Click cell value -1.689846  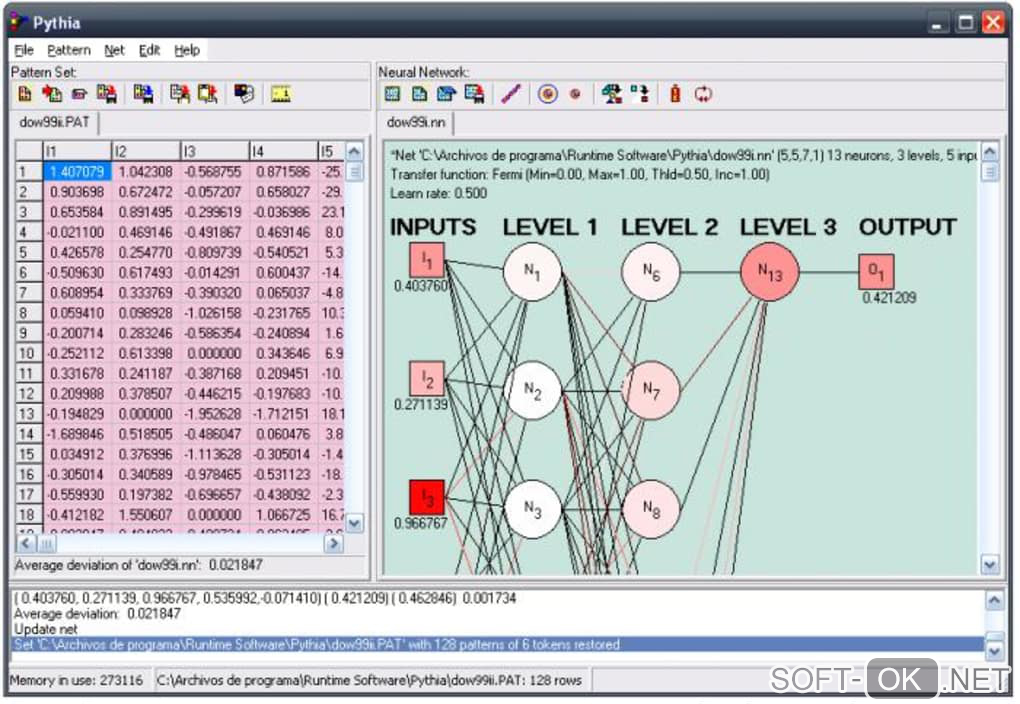[77, 434]
